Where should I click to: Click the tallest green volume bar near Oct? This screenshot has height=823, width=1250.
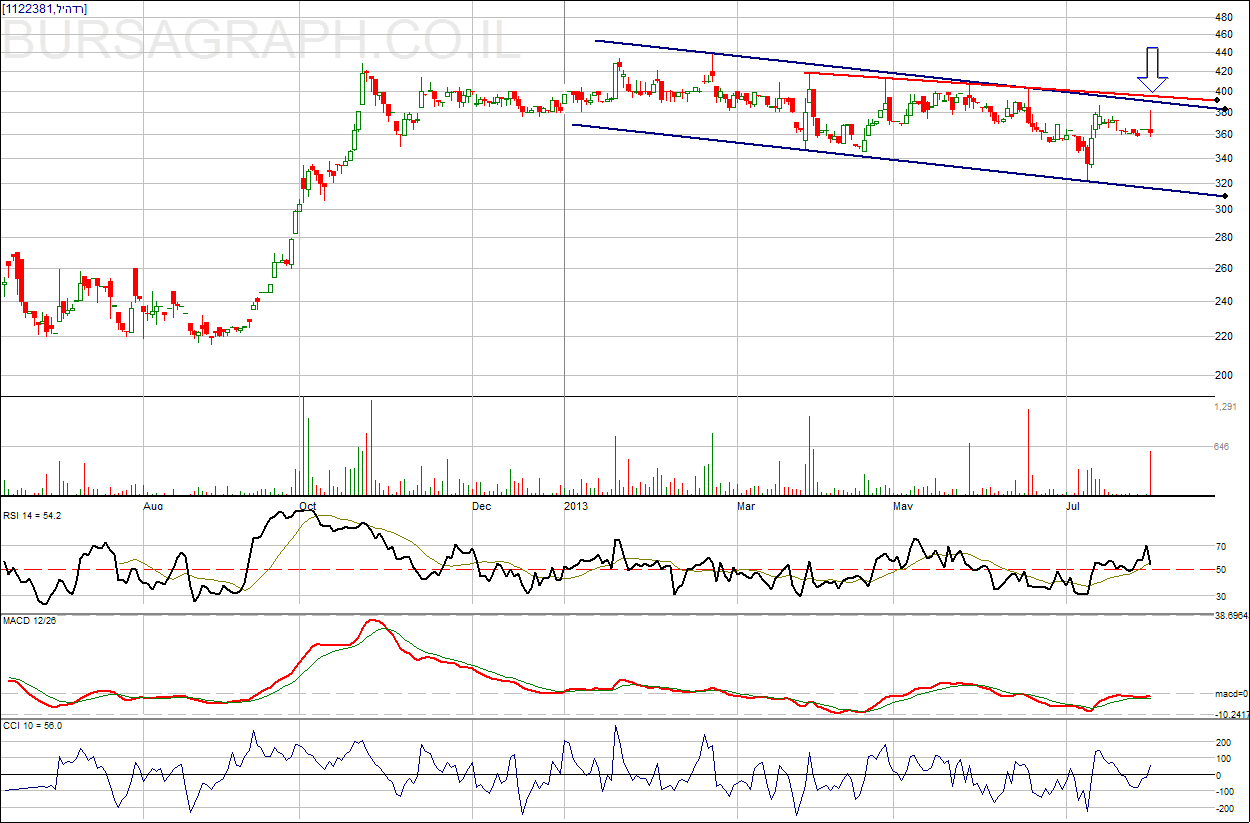tap(303, 447)
